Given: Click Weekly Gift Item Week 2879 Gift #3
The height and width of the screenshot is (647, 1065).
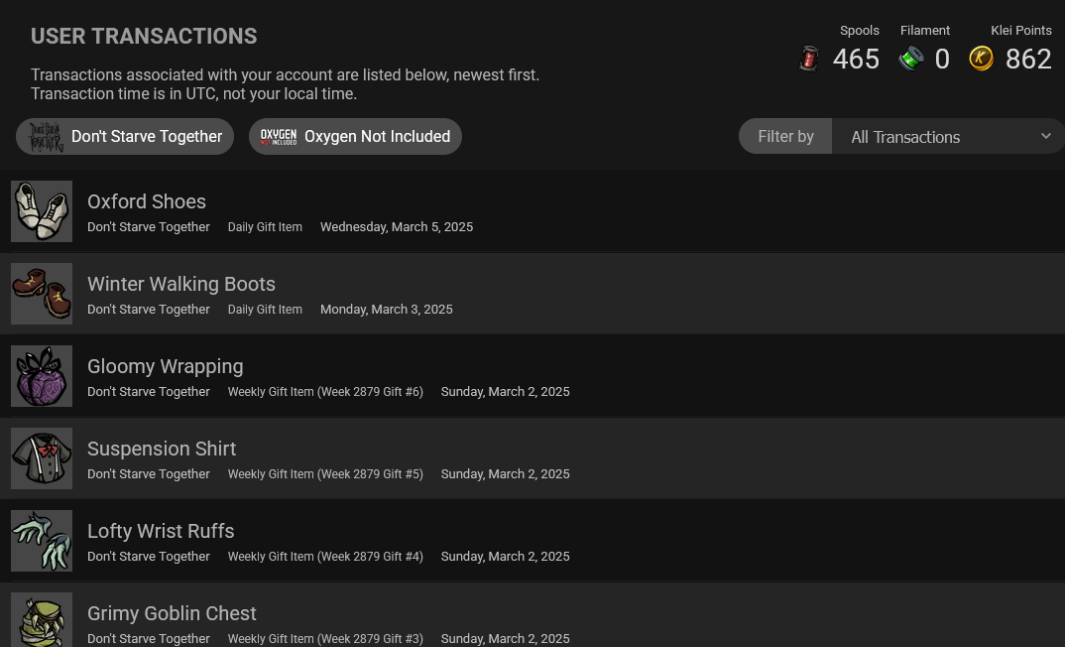Looking at the screenshot, I should pyautogui.click(x=325, y=638).
